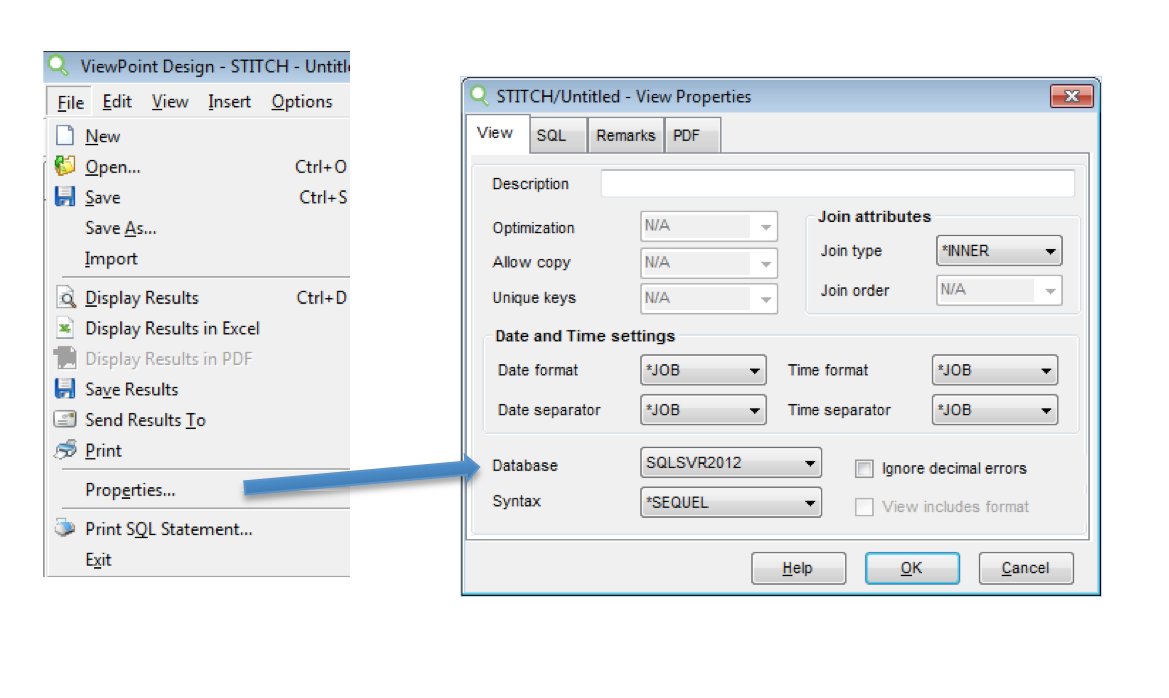Select the Remarks tab
The width and height of the screenshot is (1169, 698).
(x=626, y=135)
